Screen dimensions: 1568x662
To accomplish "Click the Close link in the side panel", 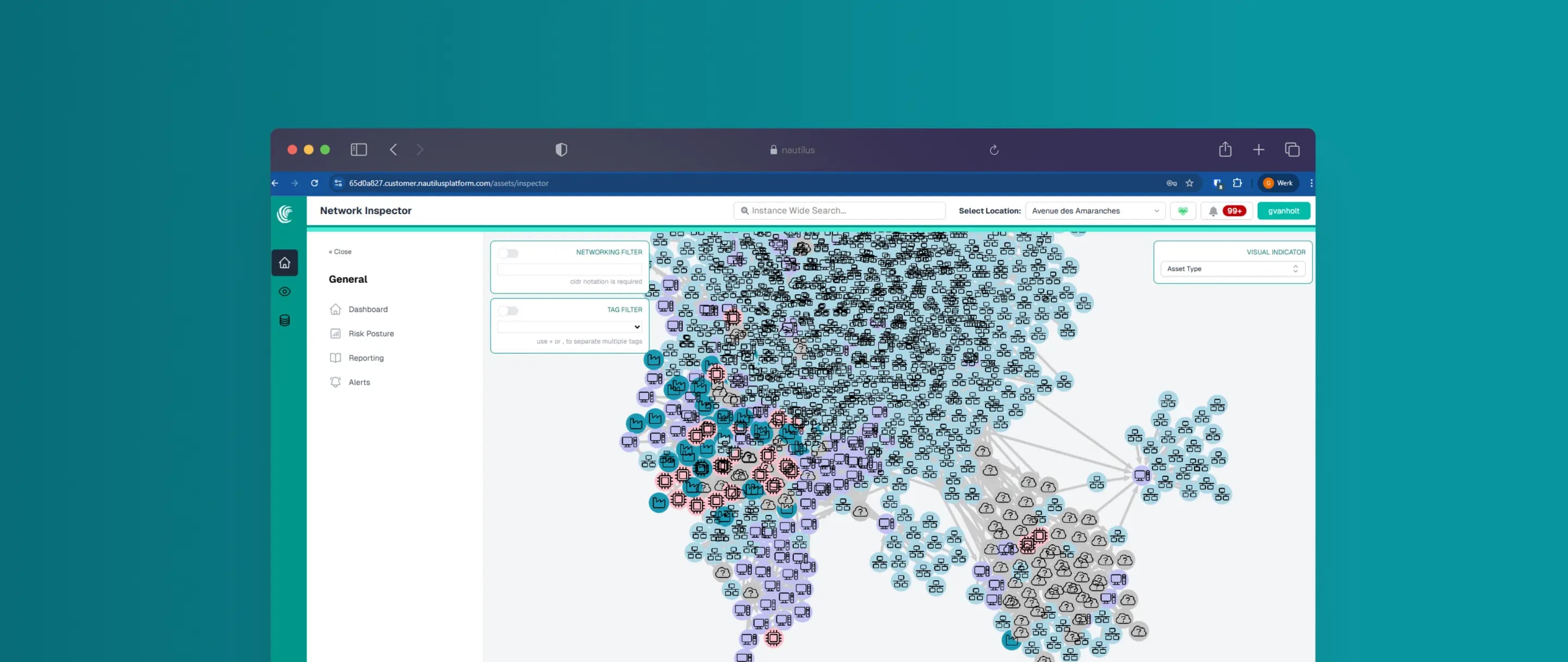I will click(x=340, y=252).
